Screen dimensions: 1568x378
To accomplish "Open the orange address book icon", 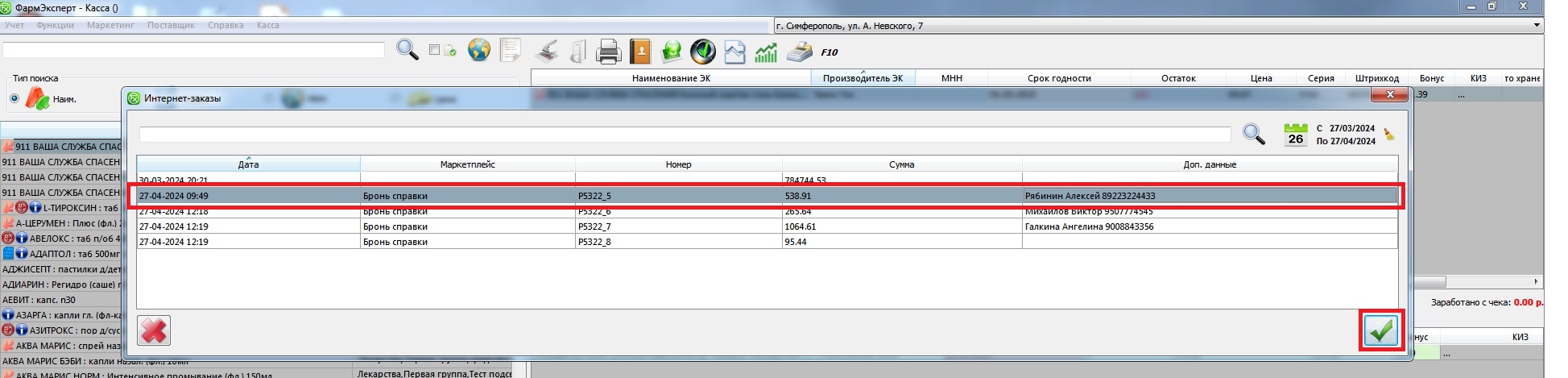I will tap(640, 52).
